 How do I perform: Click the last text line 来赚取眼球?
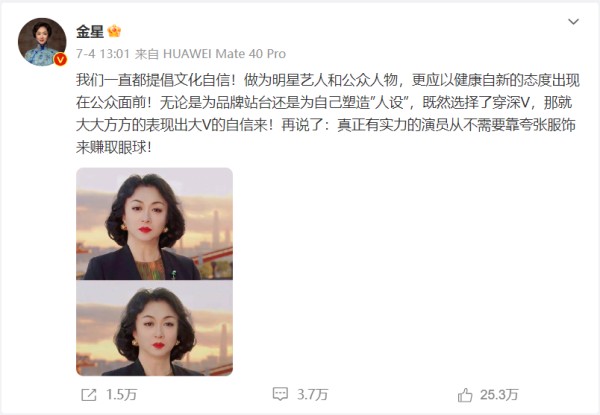114,148
